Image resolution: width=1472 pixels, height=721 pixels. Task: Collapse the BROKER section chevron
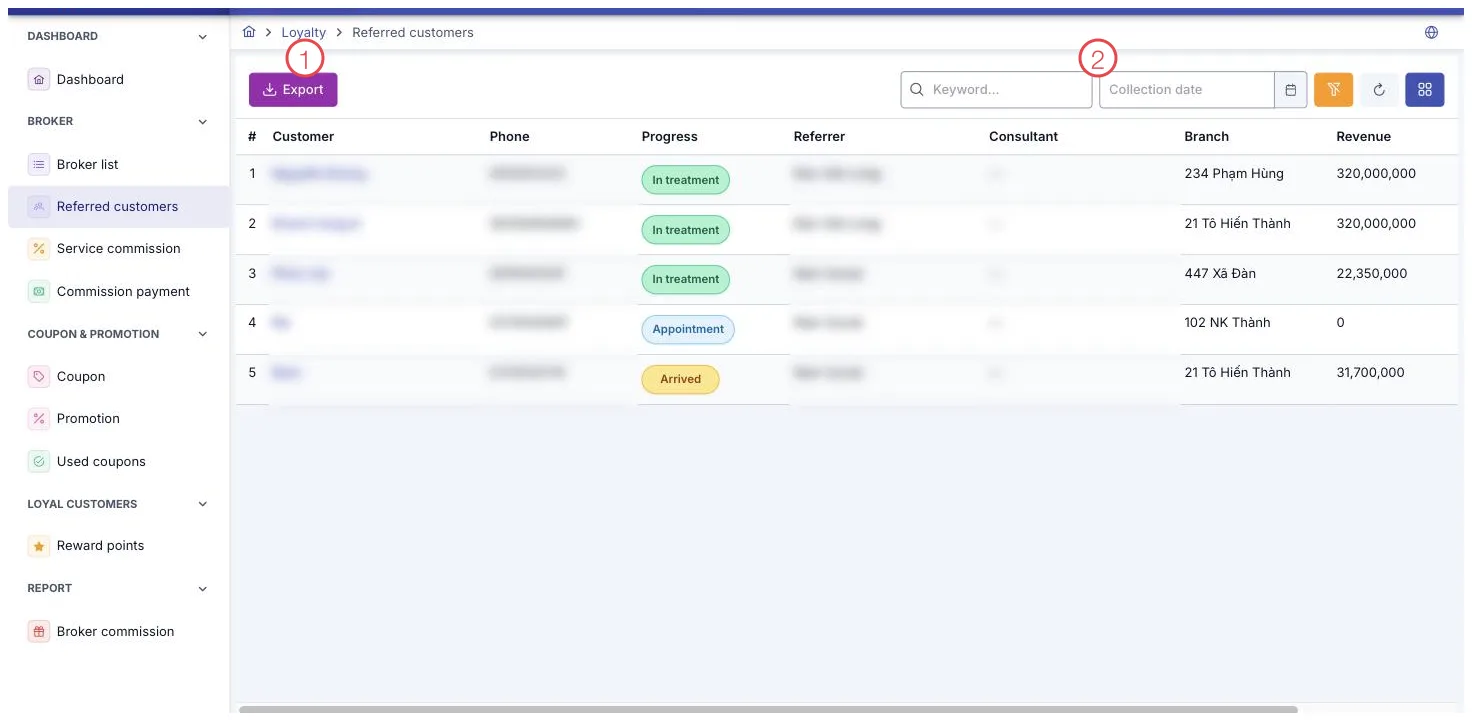(203, 122)
